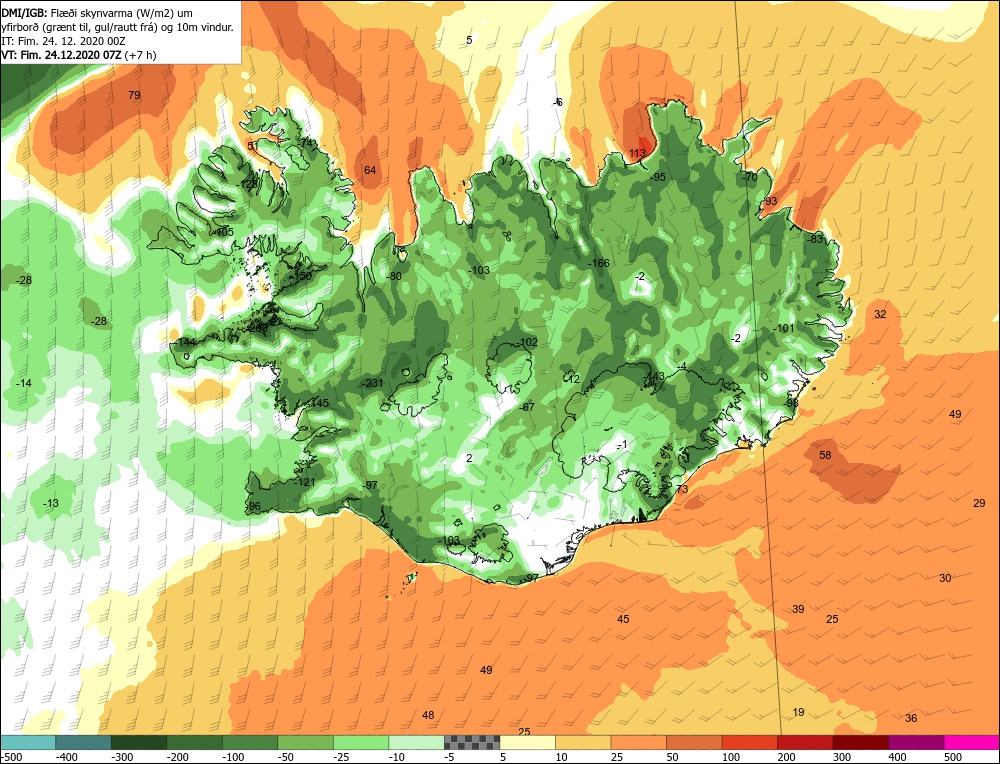The image size is (1000, 764).
Task: Click the map value '48'
Action: click(428, 715)
